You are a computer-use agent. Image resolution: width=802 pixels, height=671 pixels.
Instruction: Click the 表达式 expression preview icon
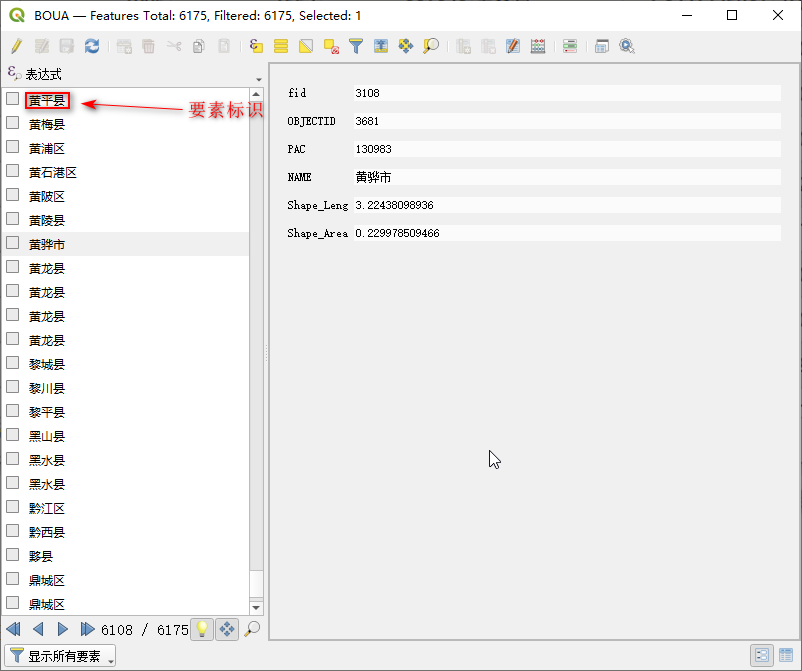tap(14, 73)
